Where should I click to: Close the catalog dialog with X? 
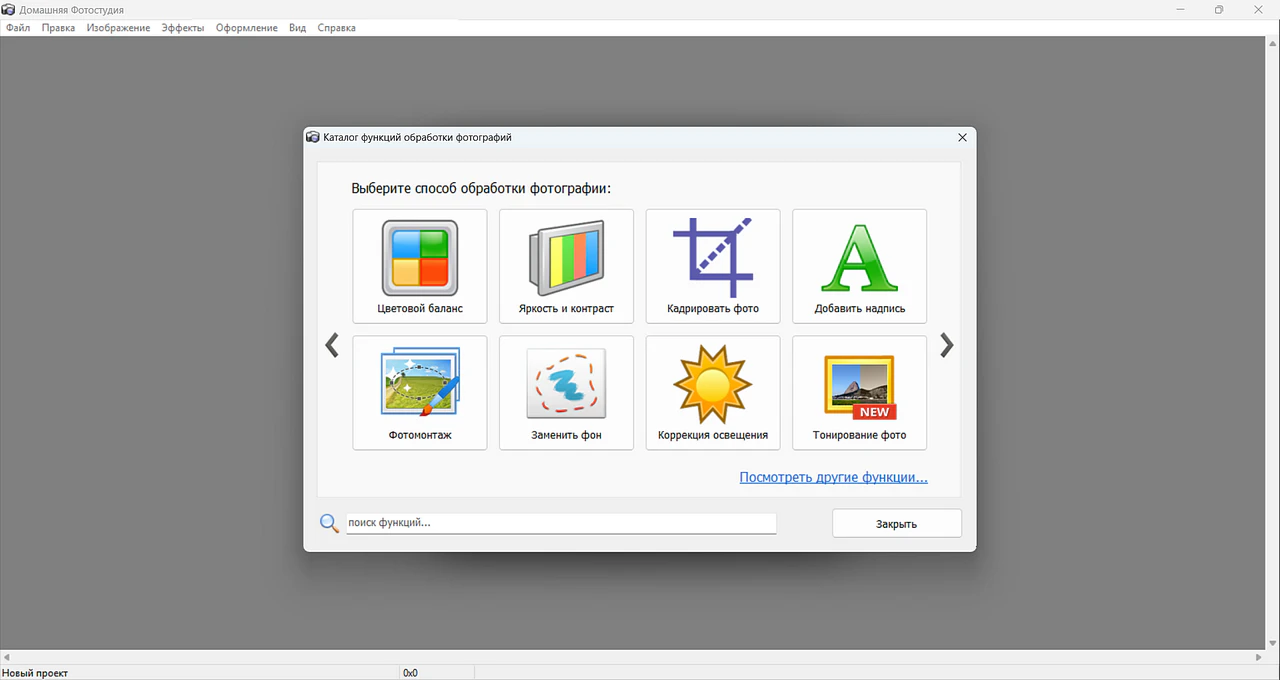click(962, 137)
